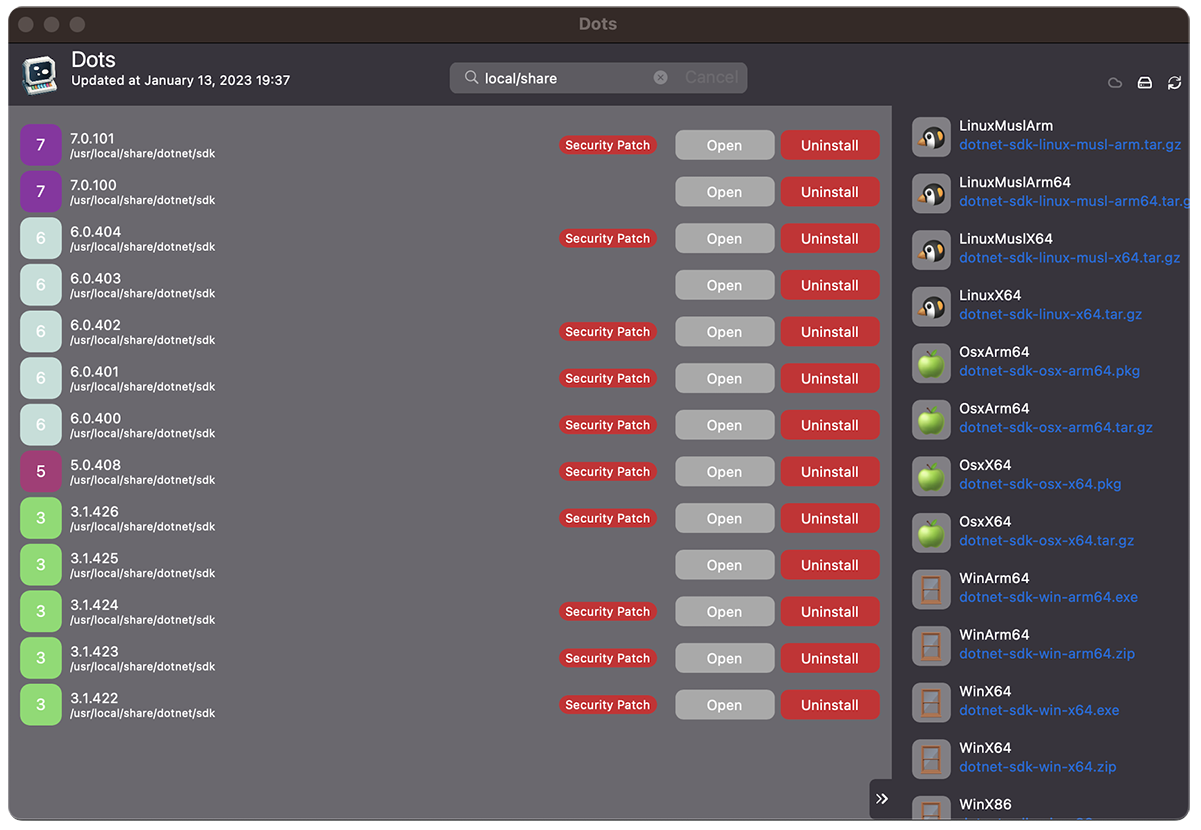Click the cloud icon in the header
The image size is (1201, 830).
pyautogui.click(x=1114, y=83)
